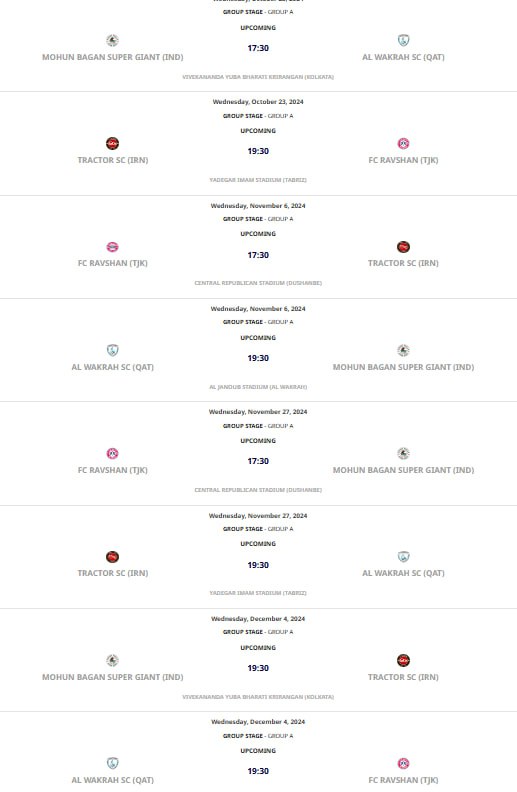This screenshot has width=517, height=792.
Task: Click Mohun Bagan crest in 17:30 Kolkata match
Action: (112, 40)
